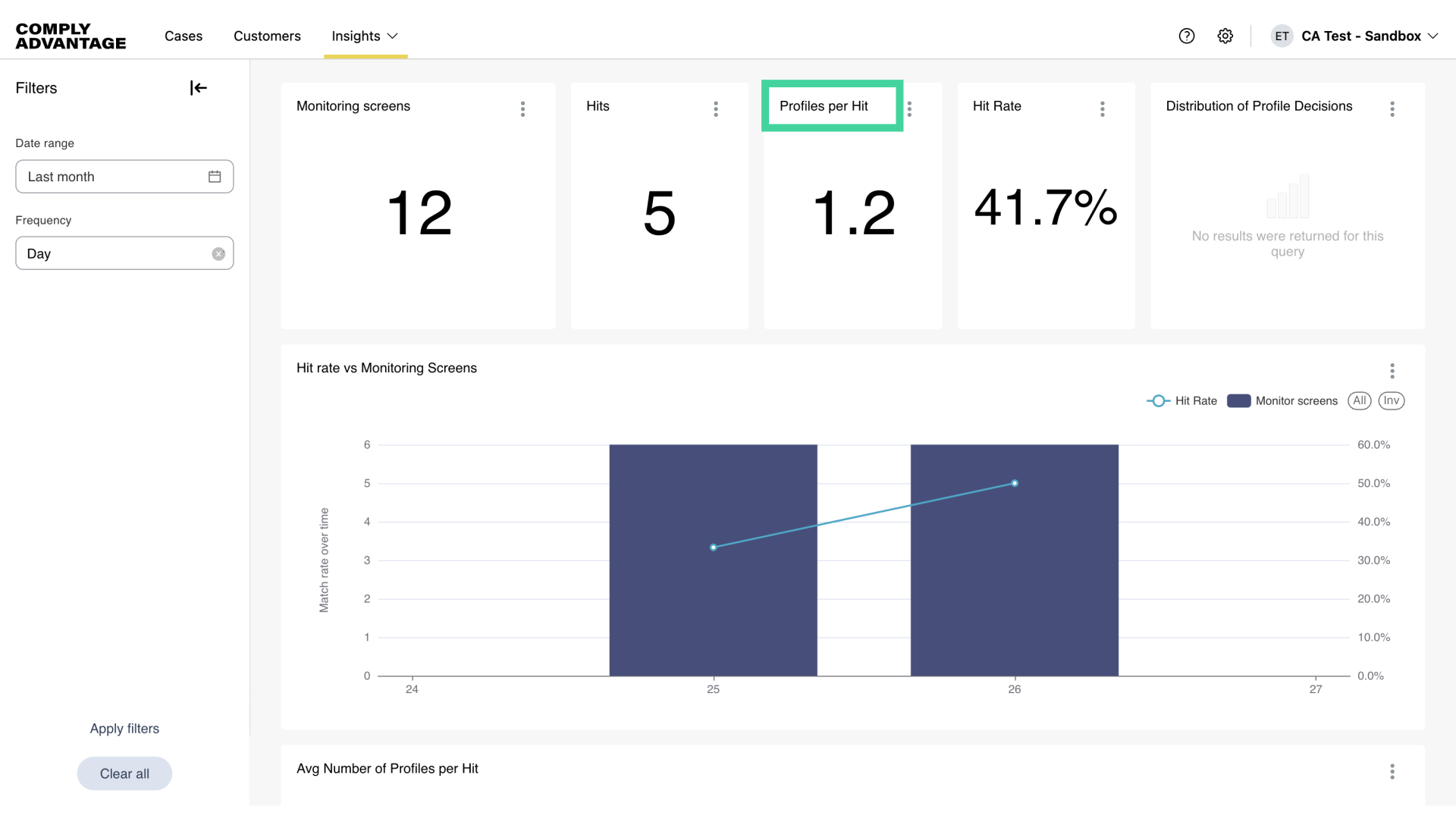The width and height of the screenshot is (1456, 819).
Task: Open Hits card three-dot menu
Action: coord(715,108)
